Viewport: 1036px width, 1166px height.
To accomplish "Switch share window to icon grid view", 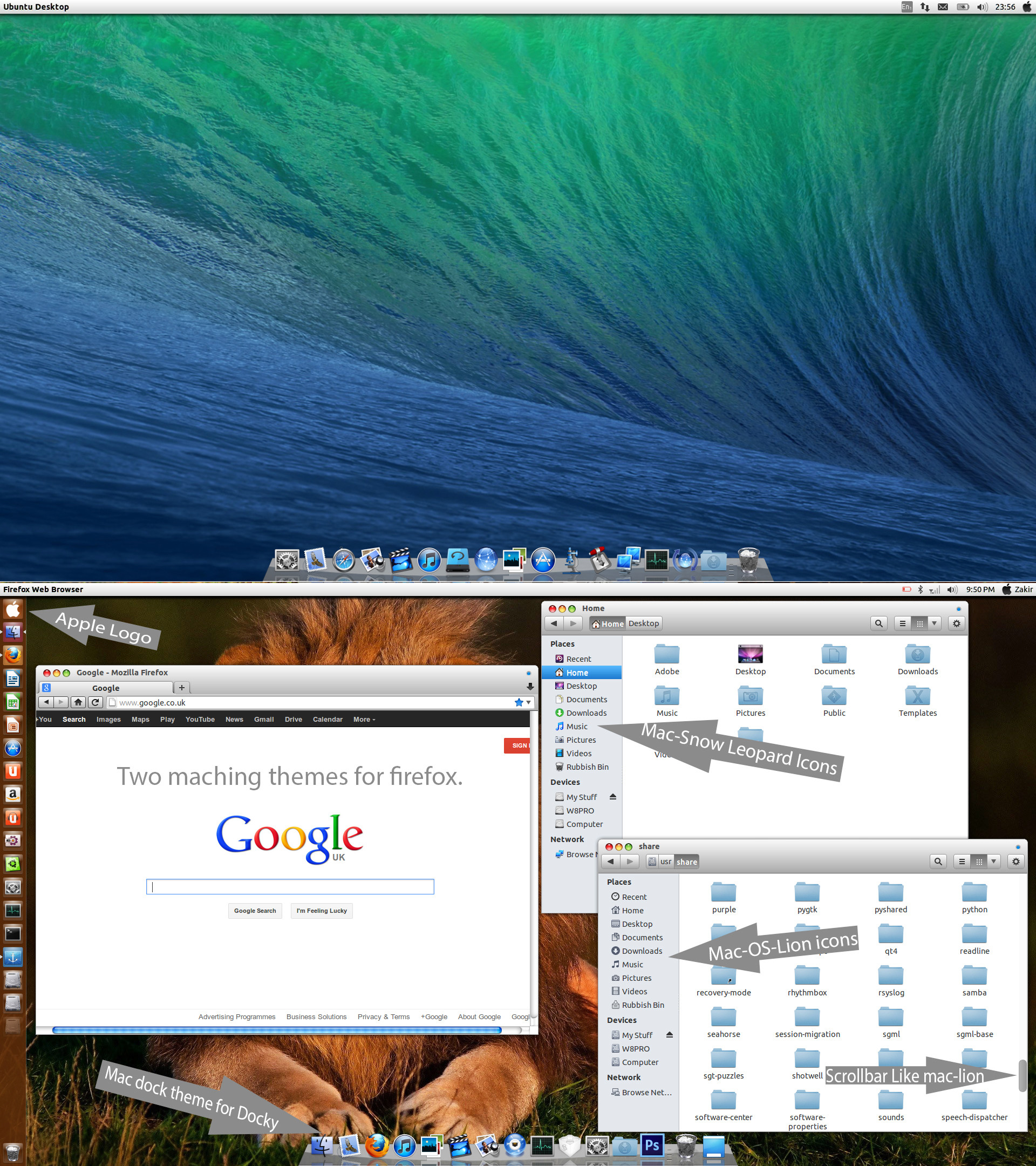I will (x=979, y=862).
